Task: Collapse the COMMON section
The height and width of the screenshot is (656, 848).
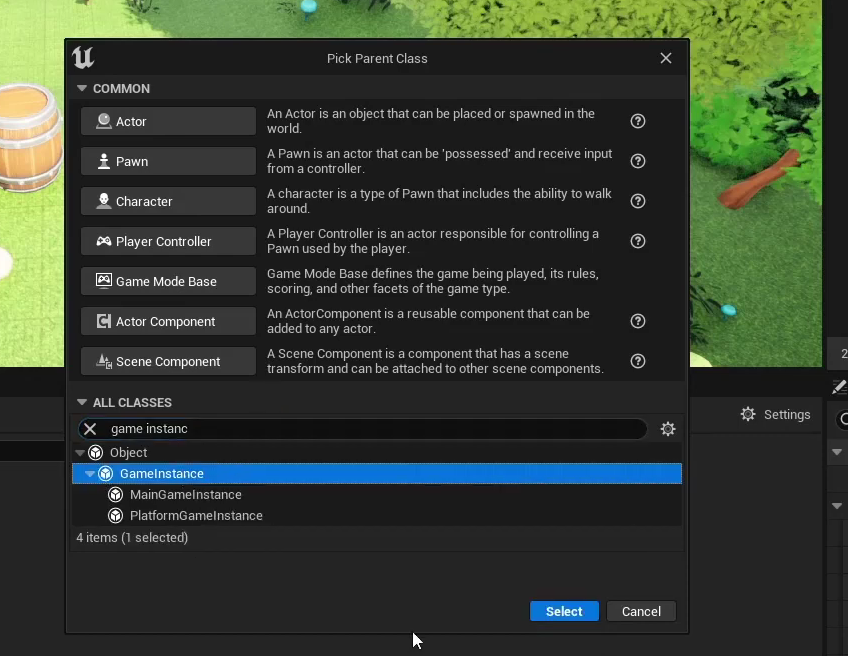Action: (x=82, y=88)
